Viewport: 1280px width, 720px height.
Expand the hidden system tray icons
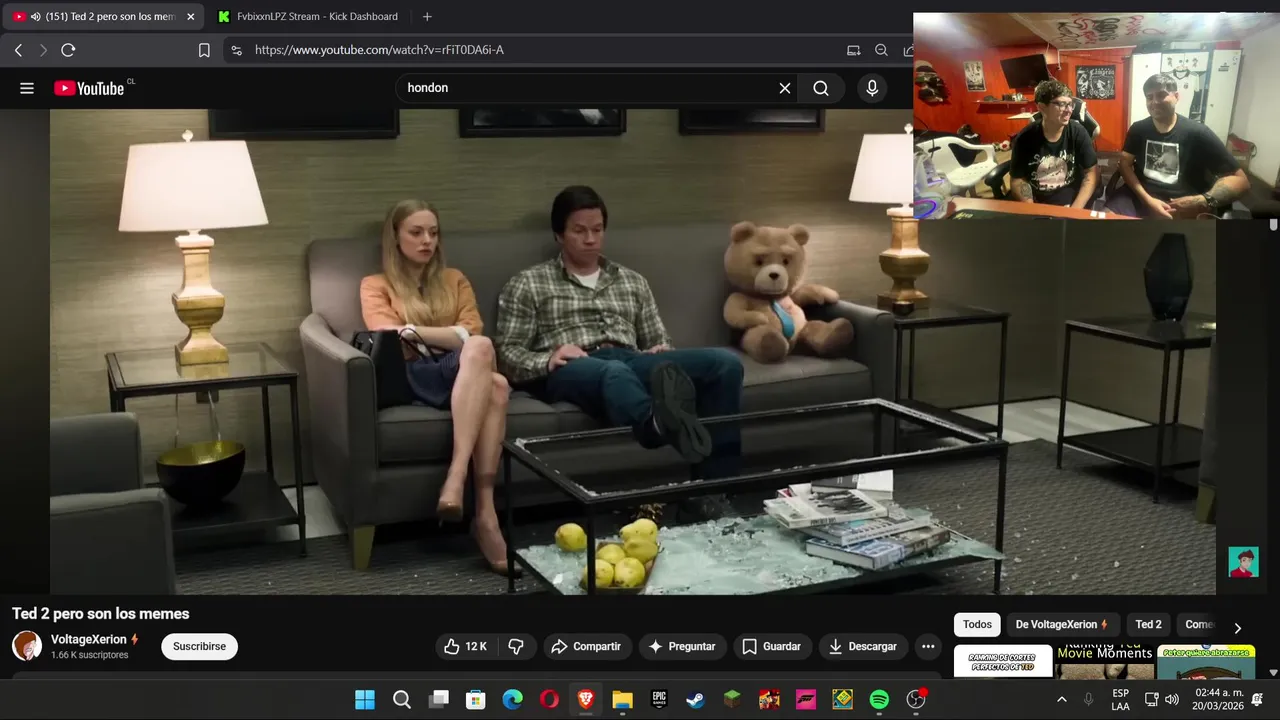click(x=1061, y=700)
